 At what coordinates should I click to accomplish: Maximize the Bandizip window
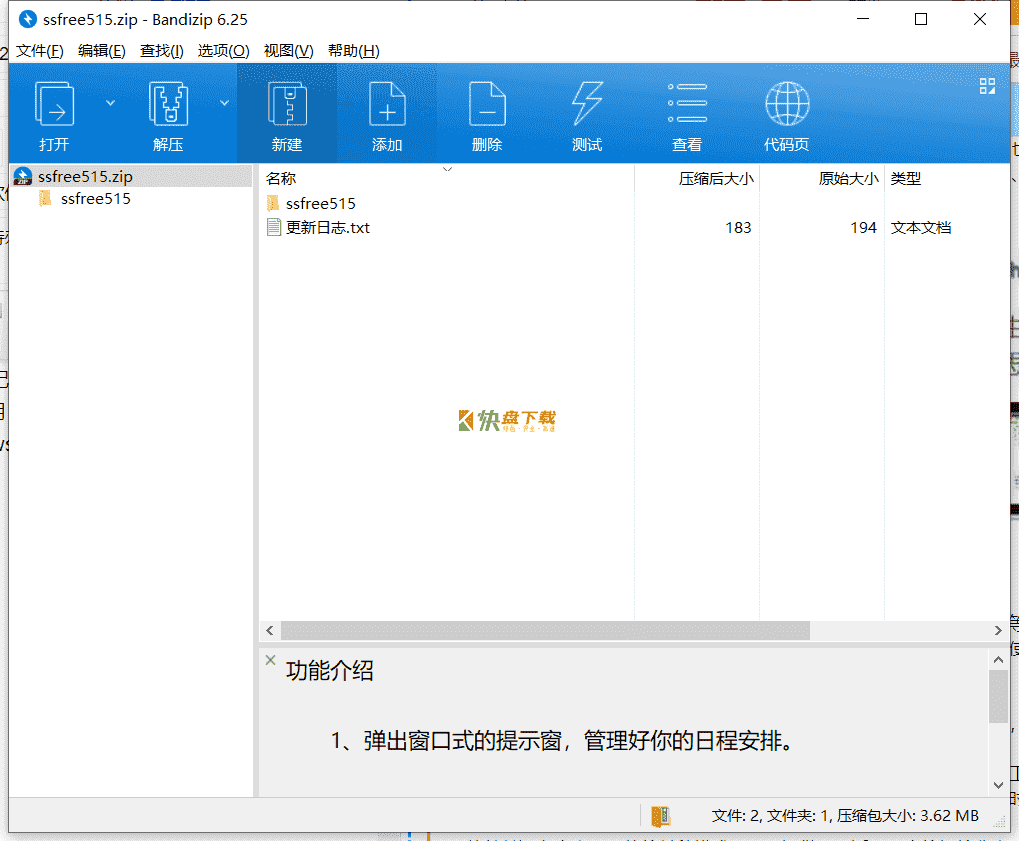click(x=921, y=19)
